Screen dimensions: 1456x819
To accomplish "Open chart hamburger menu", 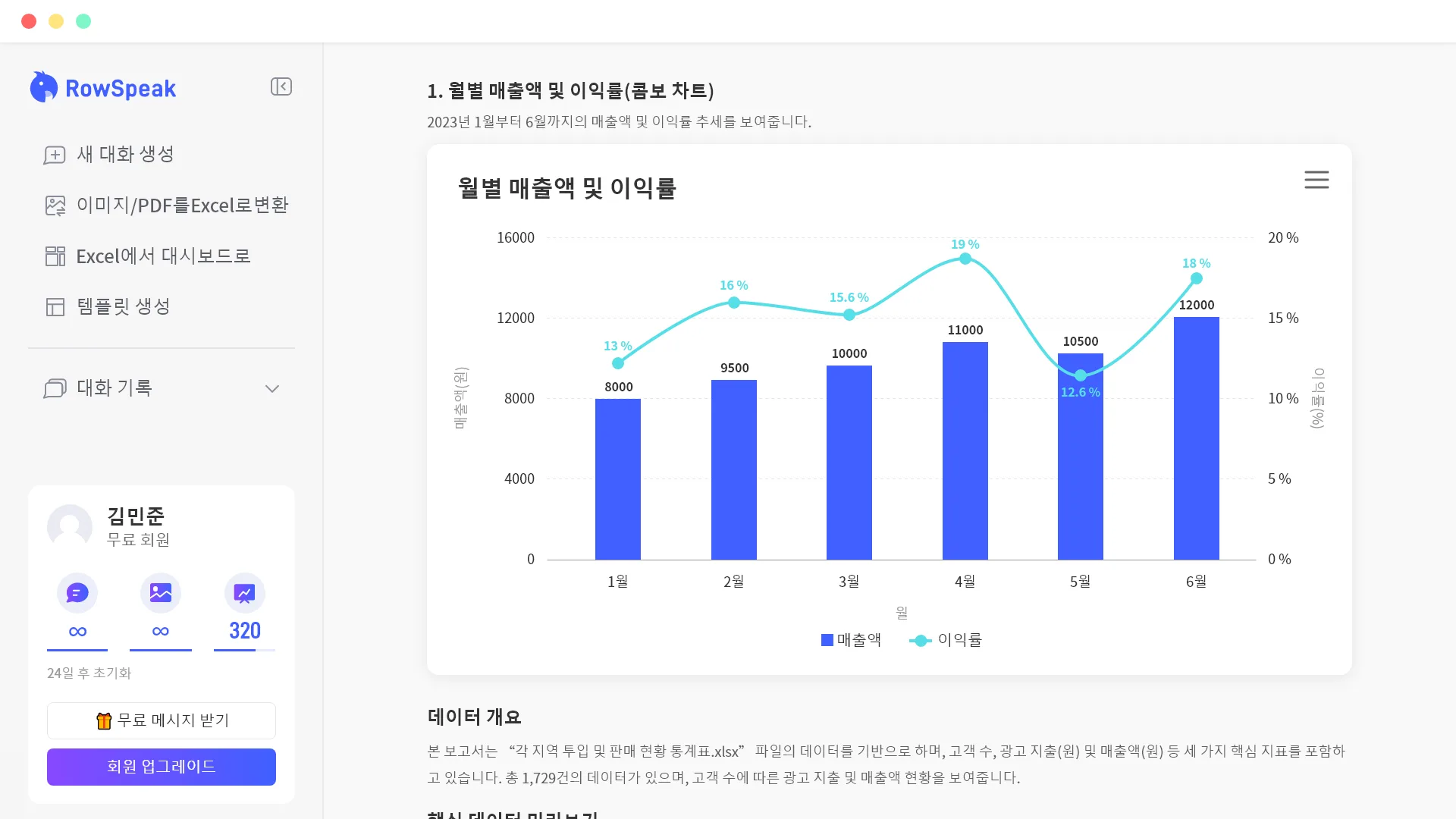I will tap(1316, 180).
